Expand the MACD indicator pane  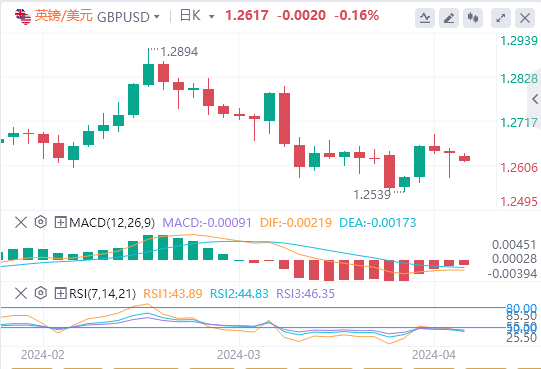click(60, 222)
